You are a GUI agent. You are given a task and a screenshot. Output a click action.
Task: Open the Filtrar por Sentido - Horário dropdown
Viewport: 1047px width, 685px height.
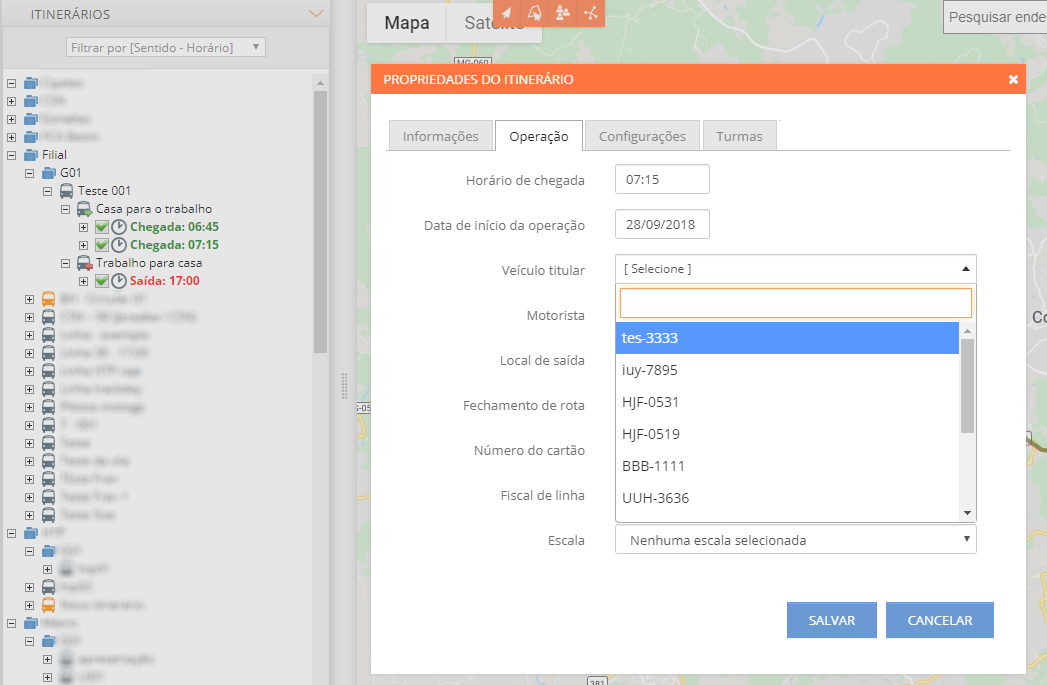point(166,47)
